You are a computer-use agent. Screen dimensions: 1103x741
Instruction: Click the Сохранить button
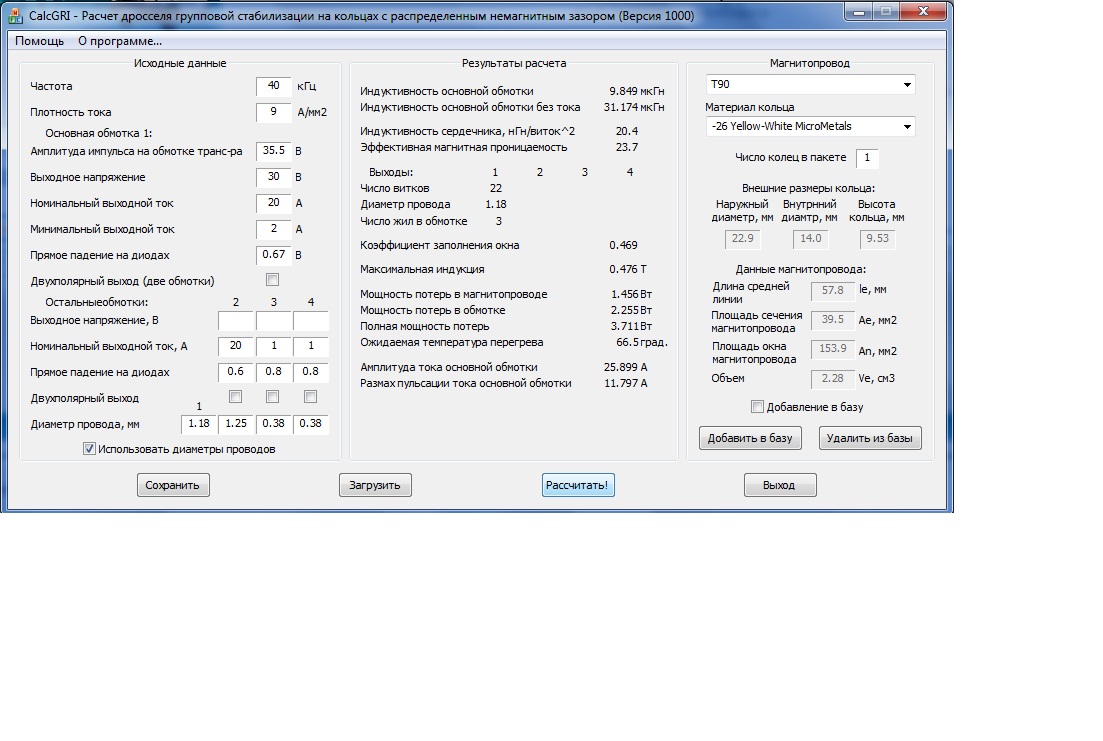[x=173, y=486]
